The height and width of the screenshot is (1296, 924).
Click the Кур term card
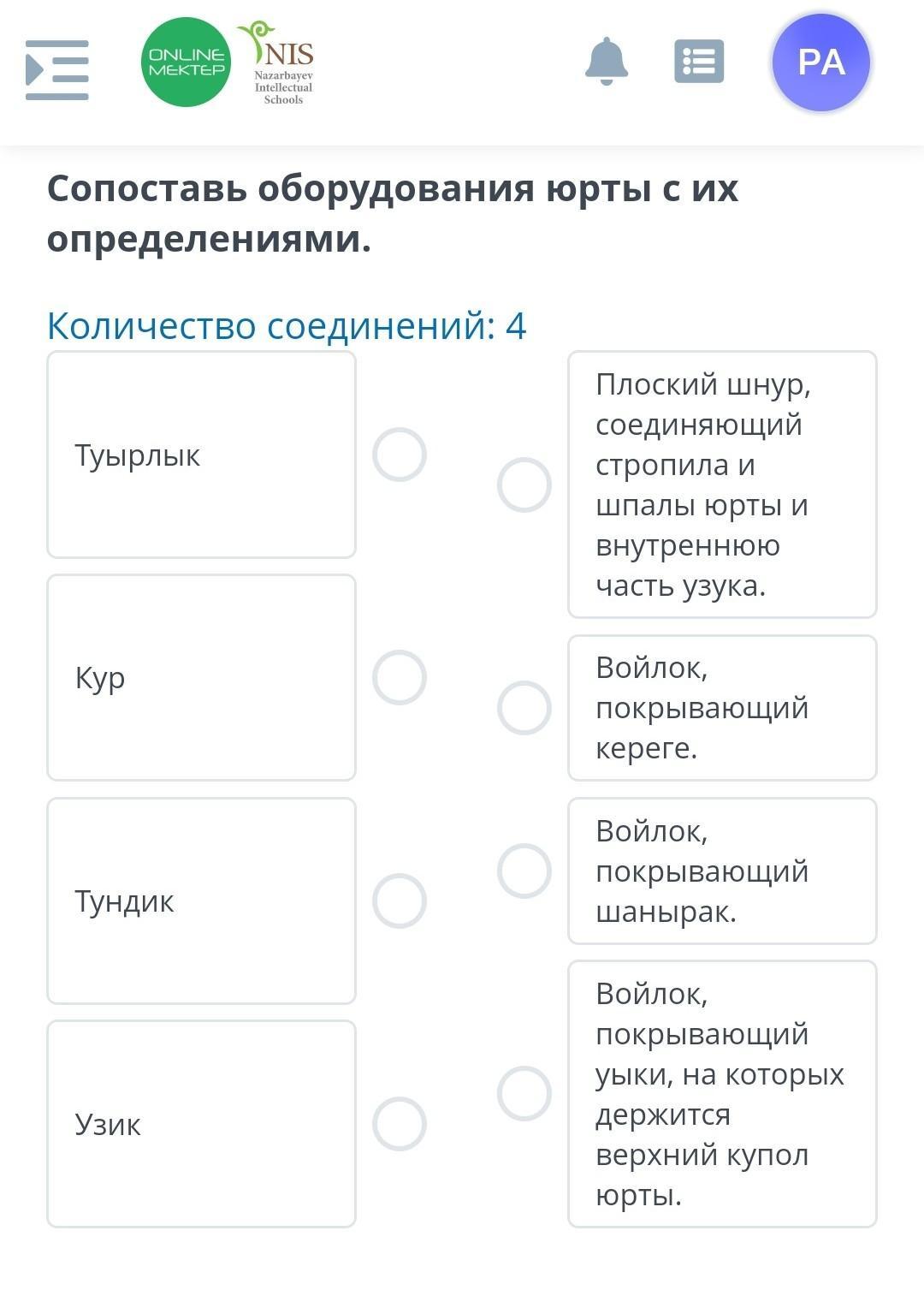point(201,677)
